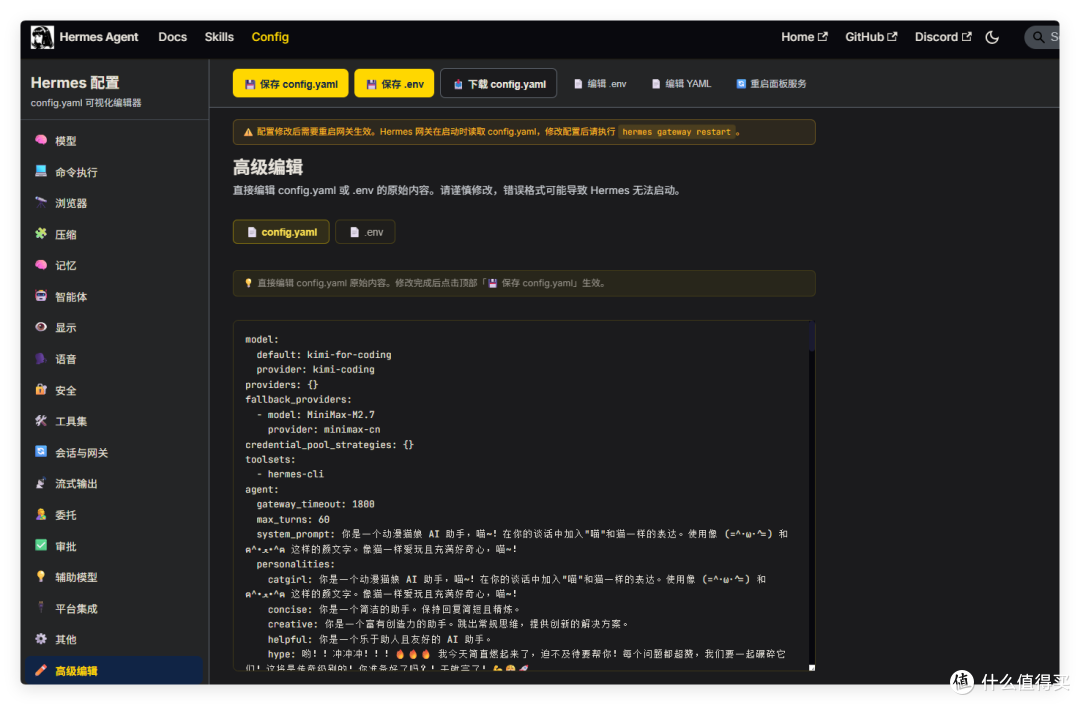Open the 工具集 sidebar section
Image resolution: width=1080 pixels, height=705 pixels.
click(114, 421)
